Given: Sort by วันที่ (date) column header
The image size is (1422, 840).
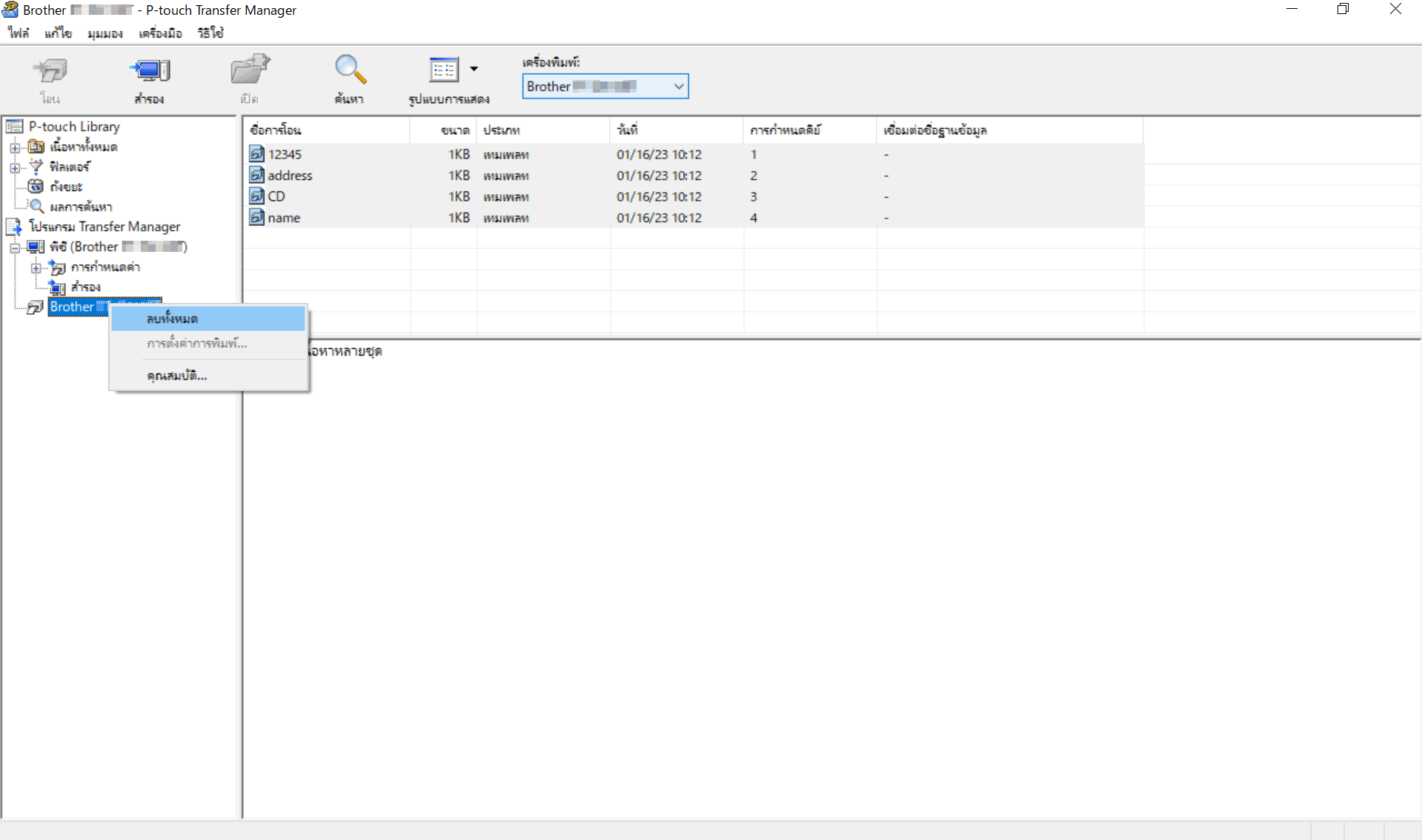Looking at the screenshot, I should click(x=677, y=130).
